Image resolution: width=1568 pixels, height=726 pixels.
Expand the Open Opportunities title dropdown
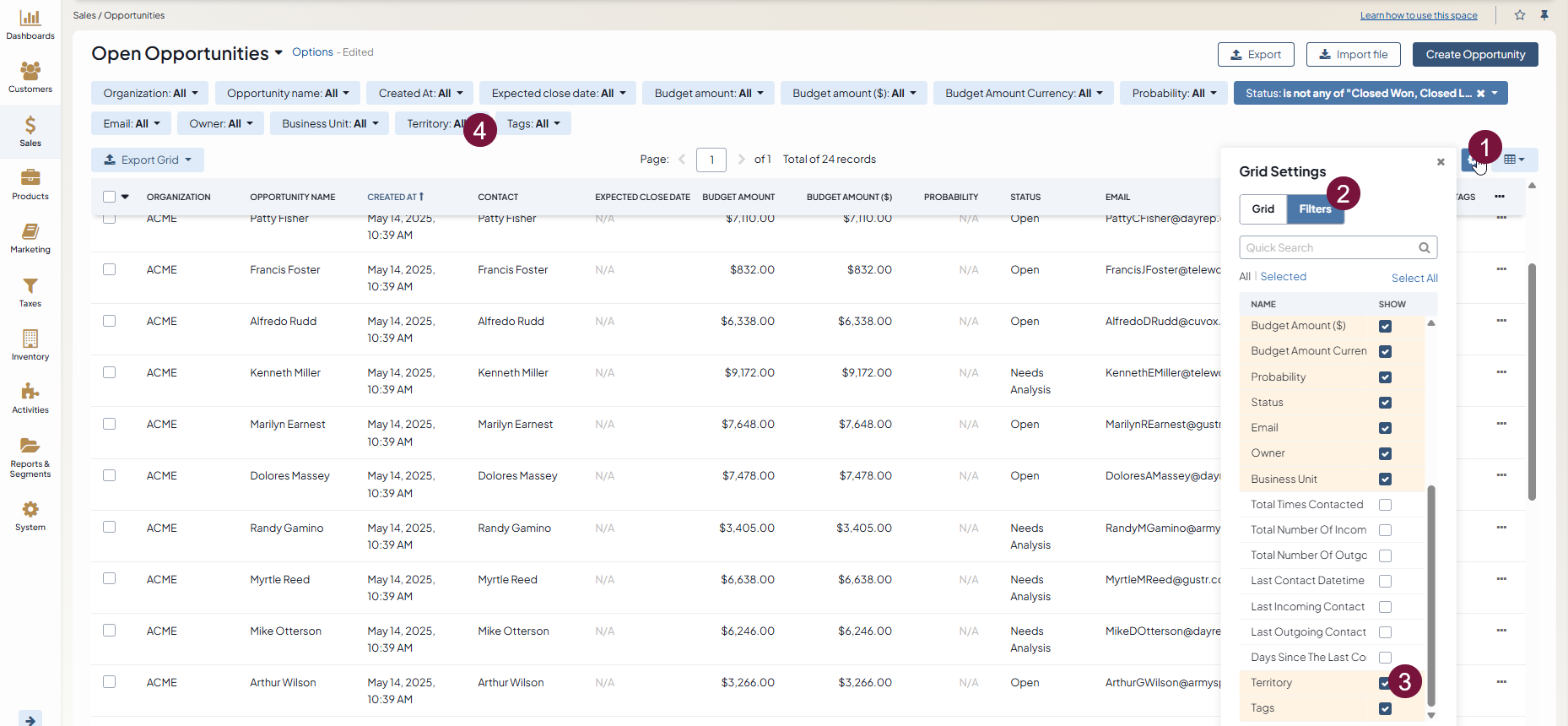point(278,53)
